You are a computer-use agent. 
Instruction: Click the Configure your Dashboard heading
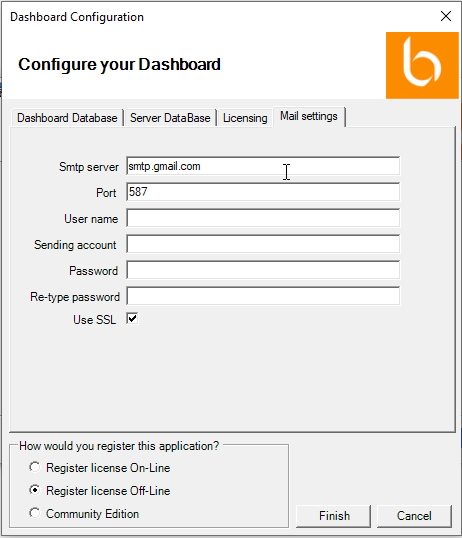point(119,65)
